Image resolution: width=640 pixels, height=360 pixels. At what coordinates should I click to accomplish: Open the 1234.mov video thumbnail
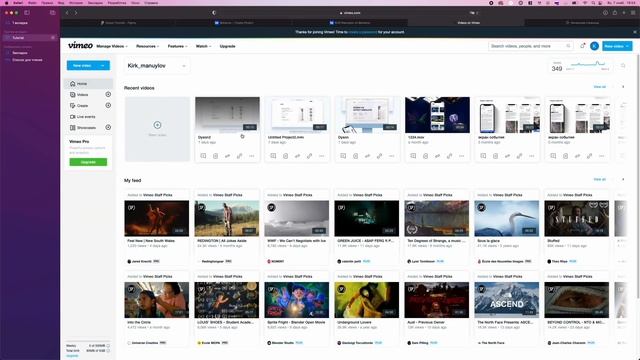437,115
